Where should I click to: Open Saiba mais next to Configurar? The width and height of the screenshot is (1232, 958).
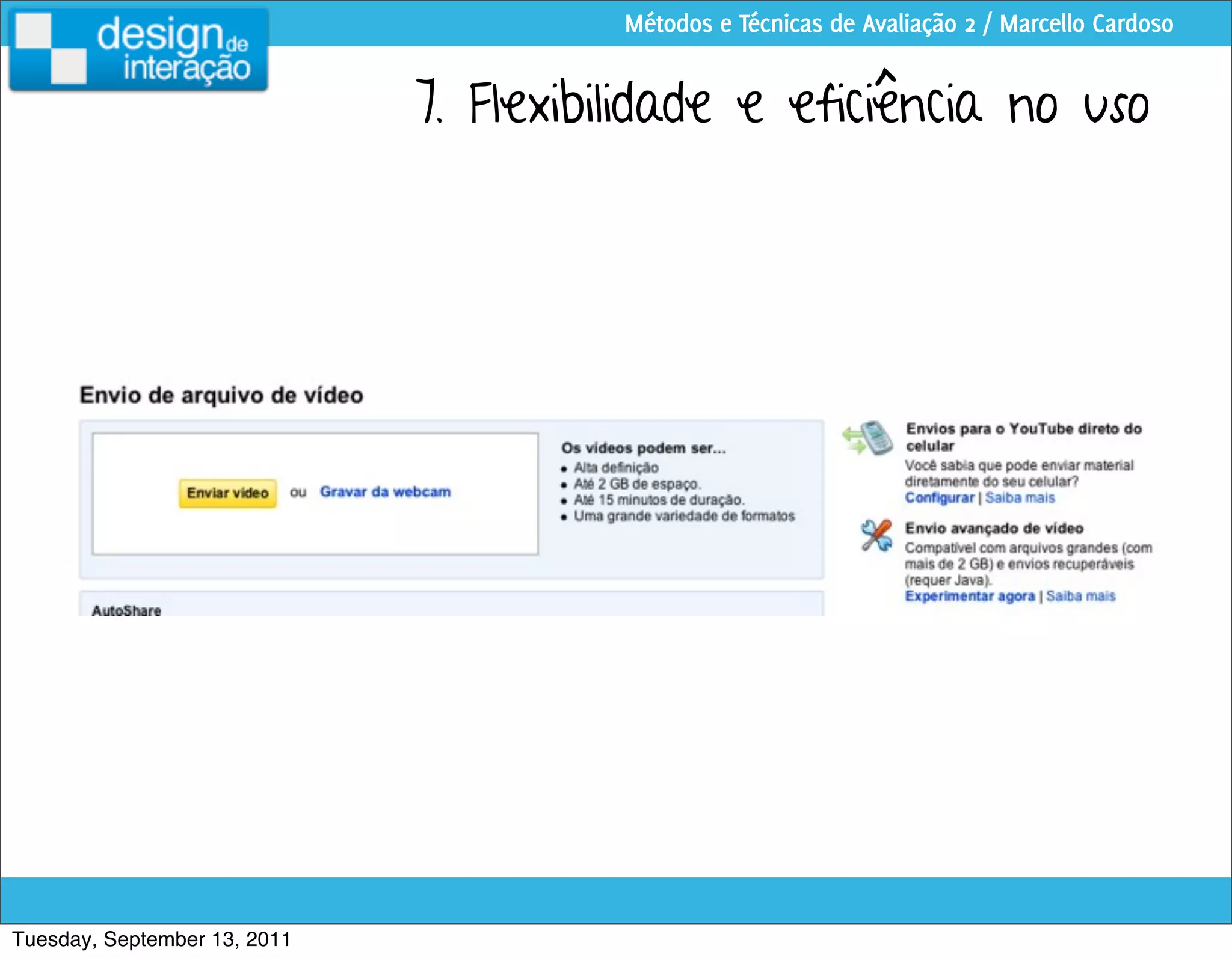1020,498
